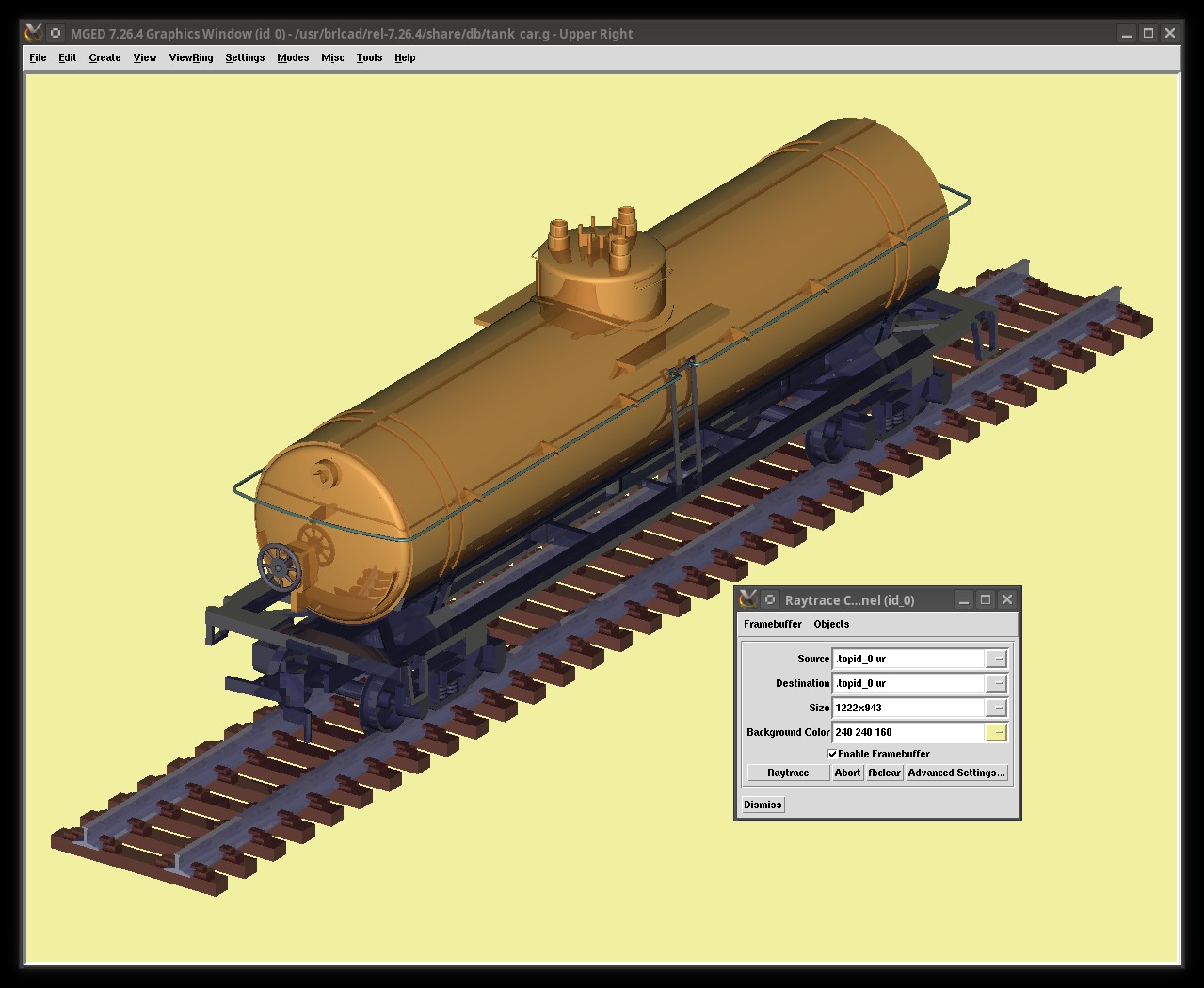Click the Raytrace Control Panel title bar app icon
Viewport: 1204px width, 988px height.
tap(748, 599)
